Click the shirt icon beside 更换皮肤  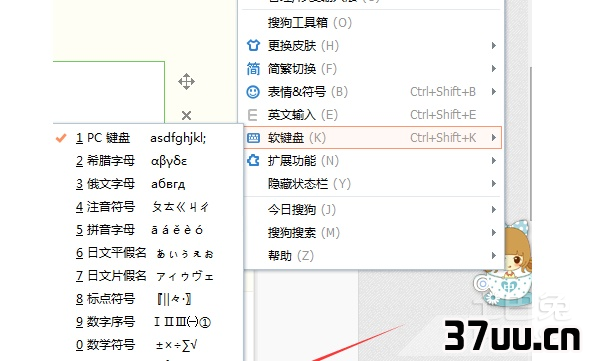pos(253,45)
